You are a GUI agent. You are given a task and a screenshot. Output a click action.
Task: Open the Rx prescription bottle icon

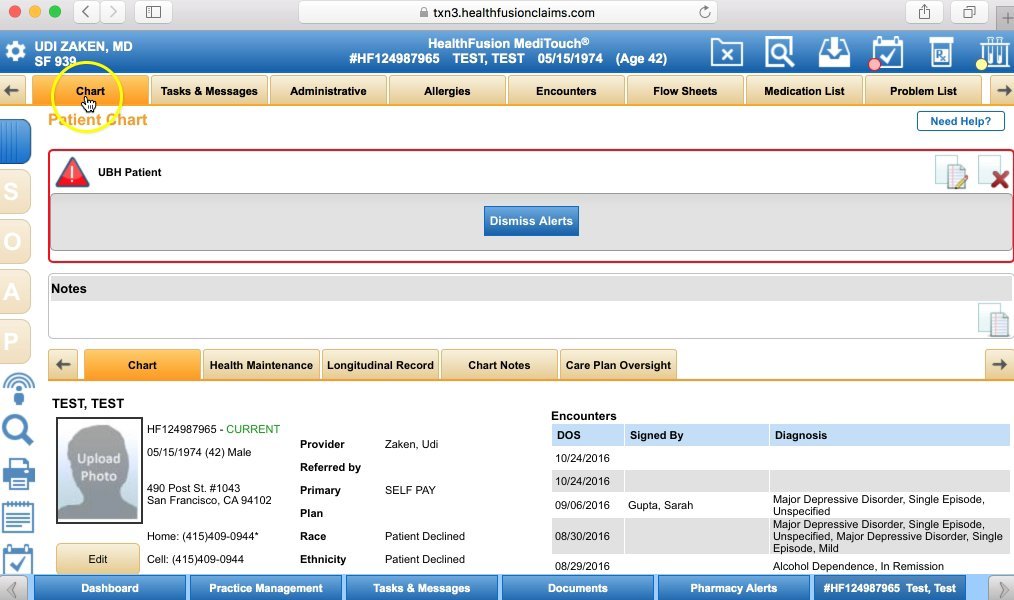coord(940,52)
